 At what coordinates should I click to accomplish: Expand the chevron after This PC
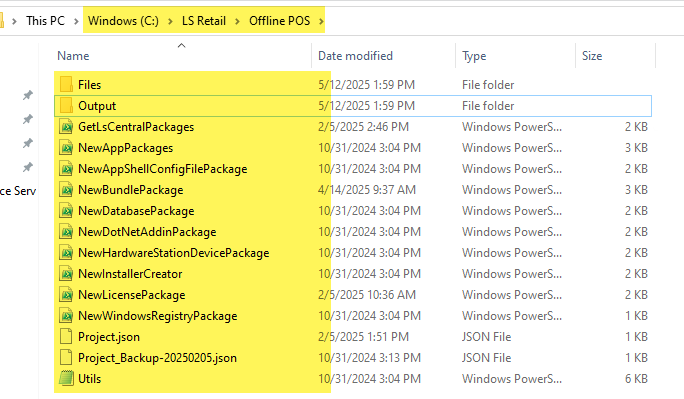(76, 21)
